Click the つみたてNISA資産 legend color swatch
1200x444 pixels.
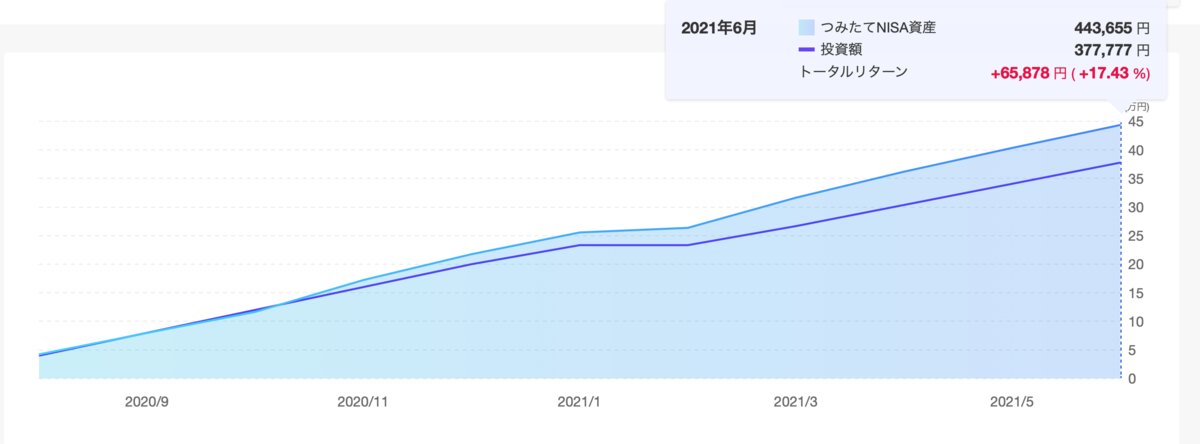(x=807, y=28)
